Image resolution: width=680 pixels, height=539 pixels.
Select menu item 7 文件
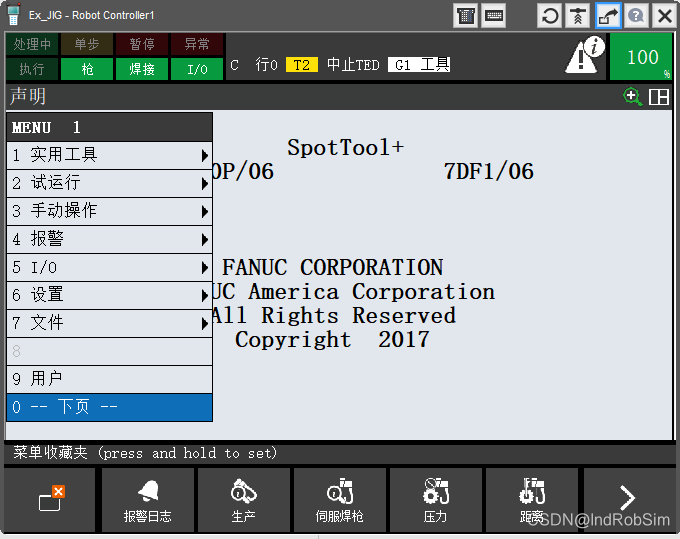(x=109, y=323)
